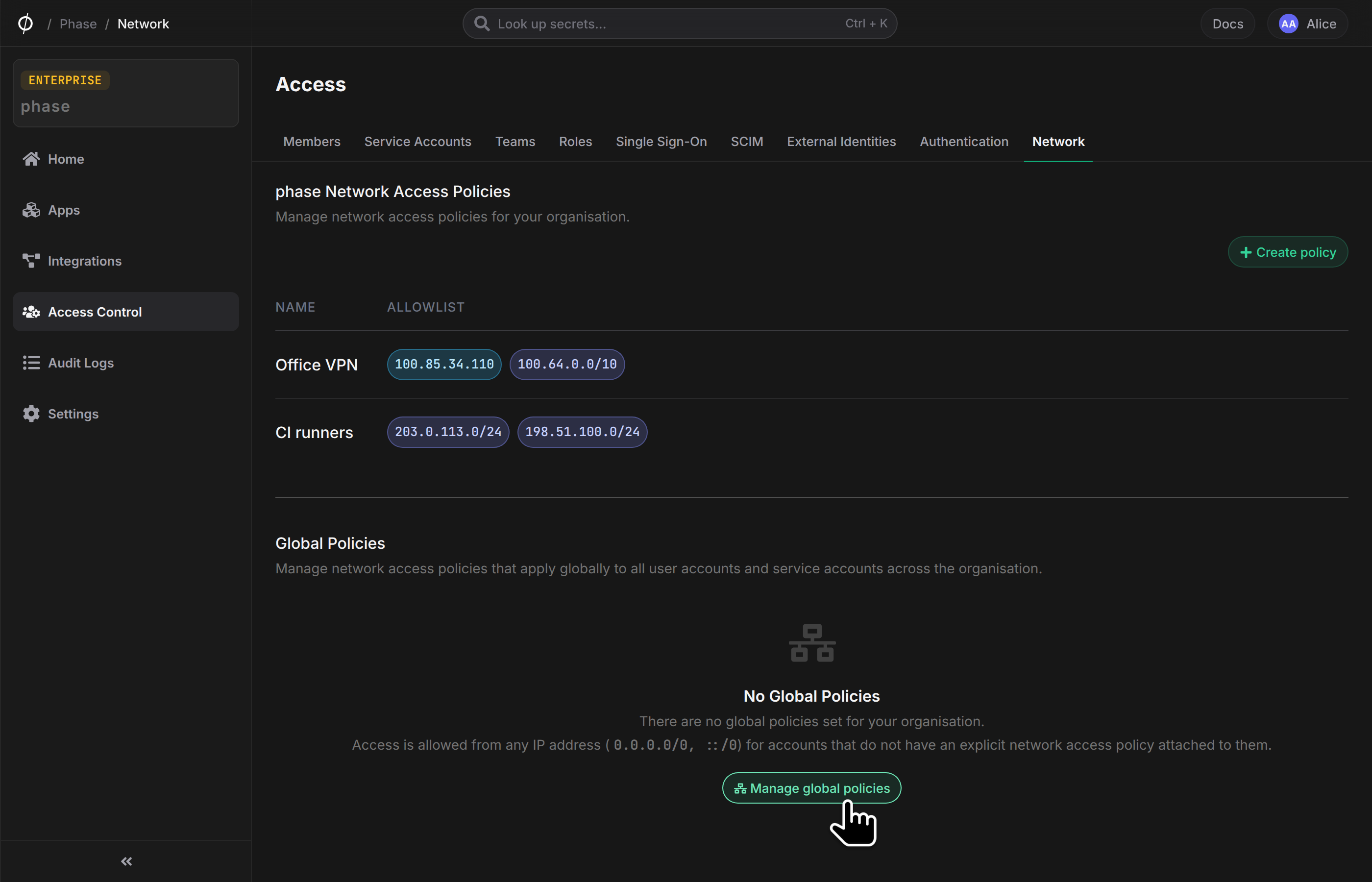The height and width of the screenshot is (882, 1372).
Task: Click the Settings gear icon
Action: pyautogui.click(x=31, y=414)
